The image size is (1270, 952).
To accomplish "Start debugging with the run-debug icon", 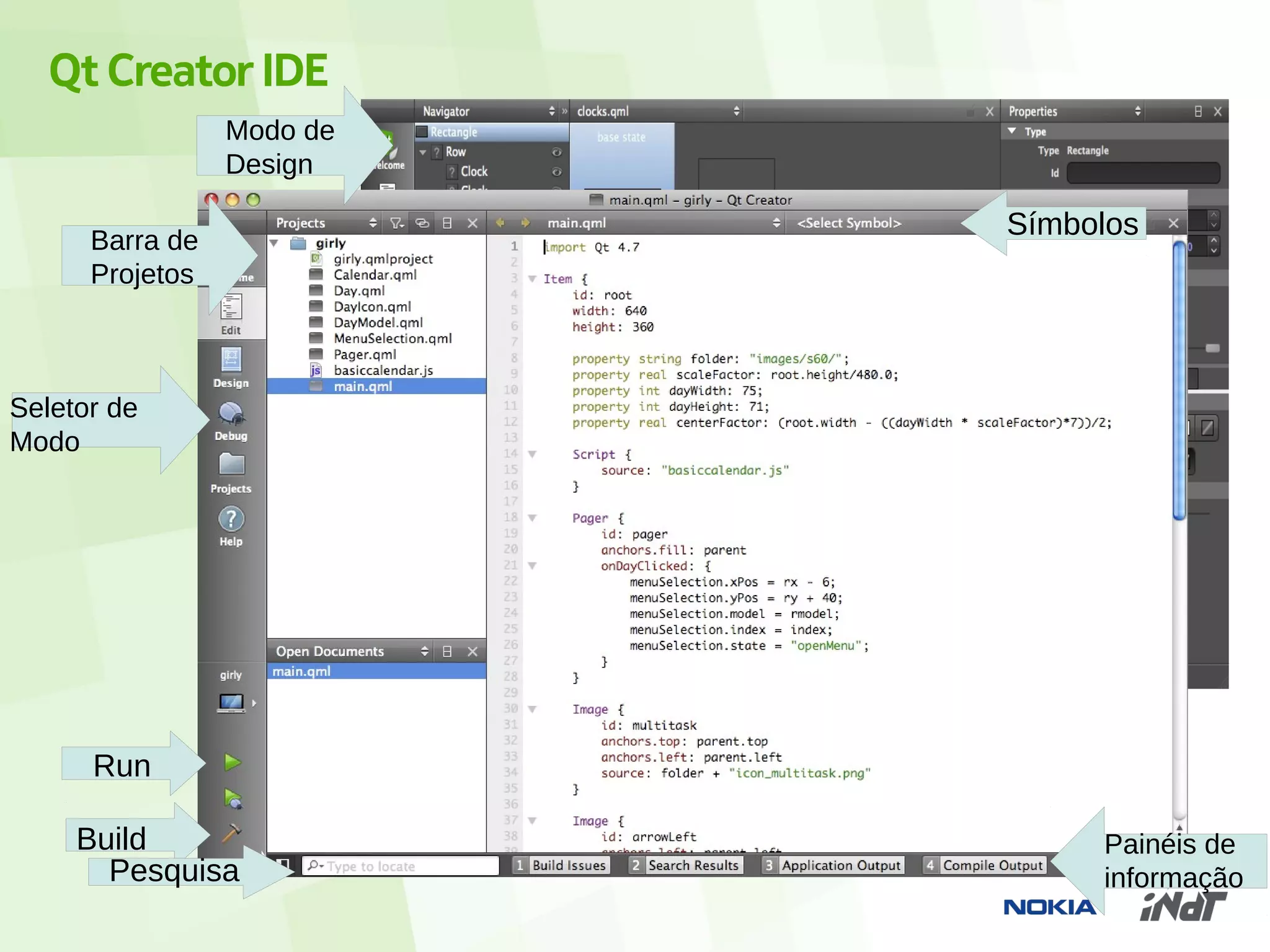I will click(x=233, y=800).
